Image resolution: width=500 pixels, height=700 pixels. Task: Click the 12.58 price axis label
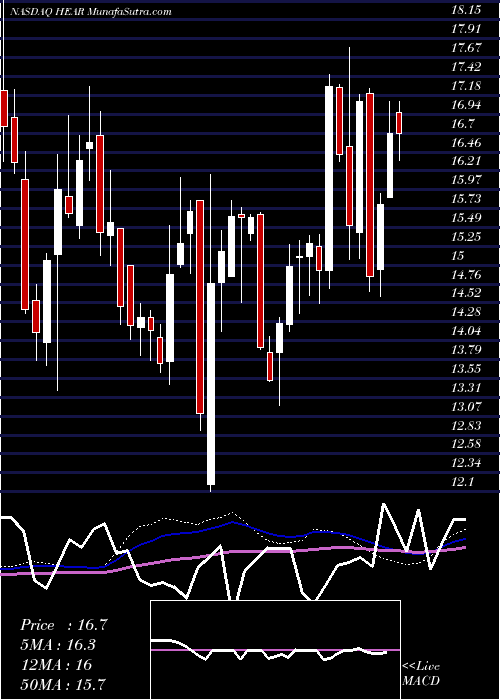[466, 444]
